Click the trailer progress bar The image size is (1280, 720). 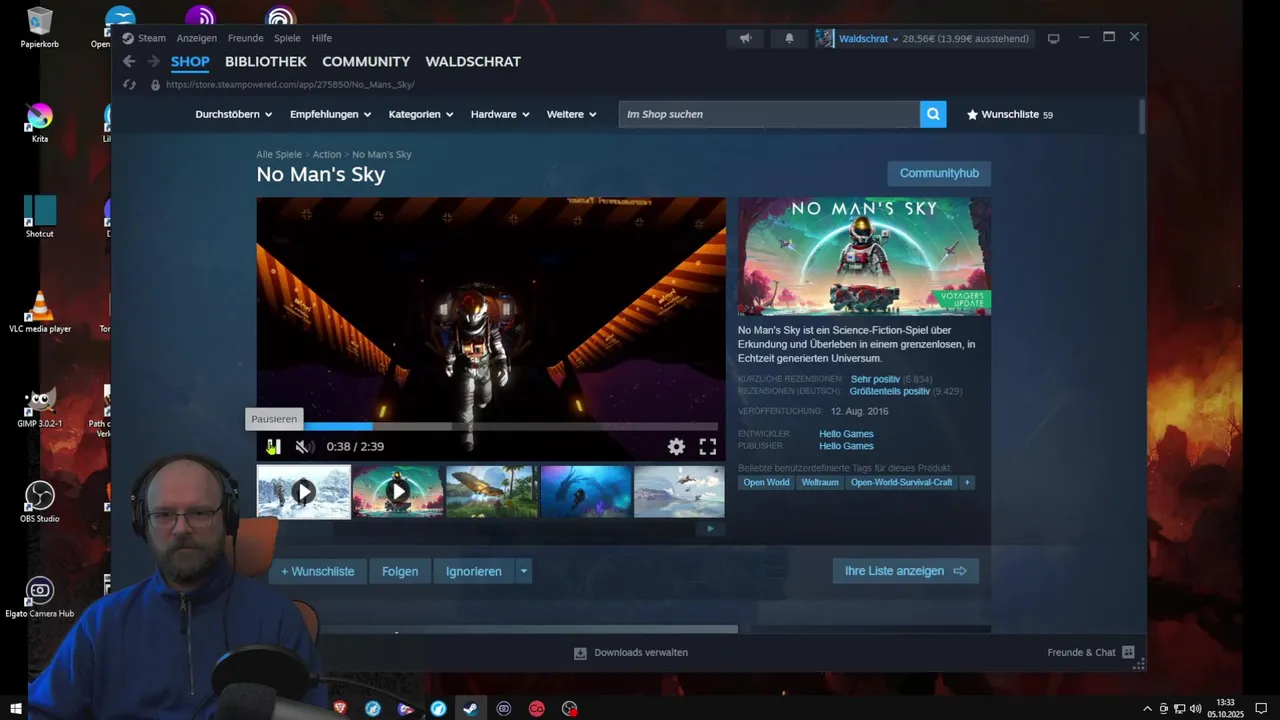491,427
